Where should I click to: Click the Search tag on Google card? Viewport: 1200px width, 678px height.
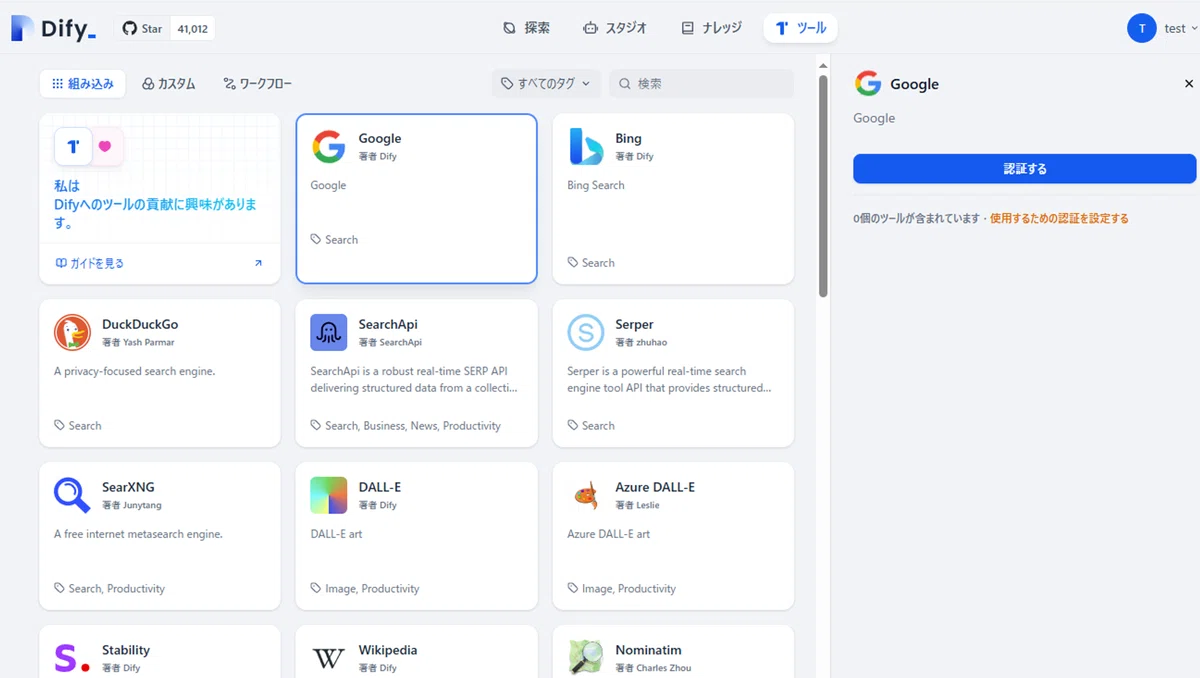[334, 240]
